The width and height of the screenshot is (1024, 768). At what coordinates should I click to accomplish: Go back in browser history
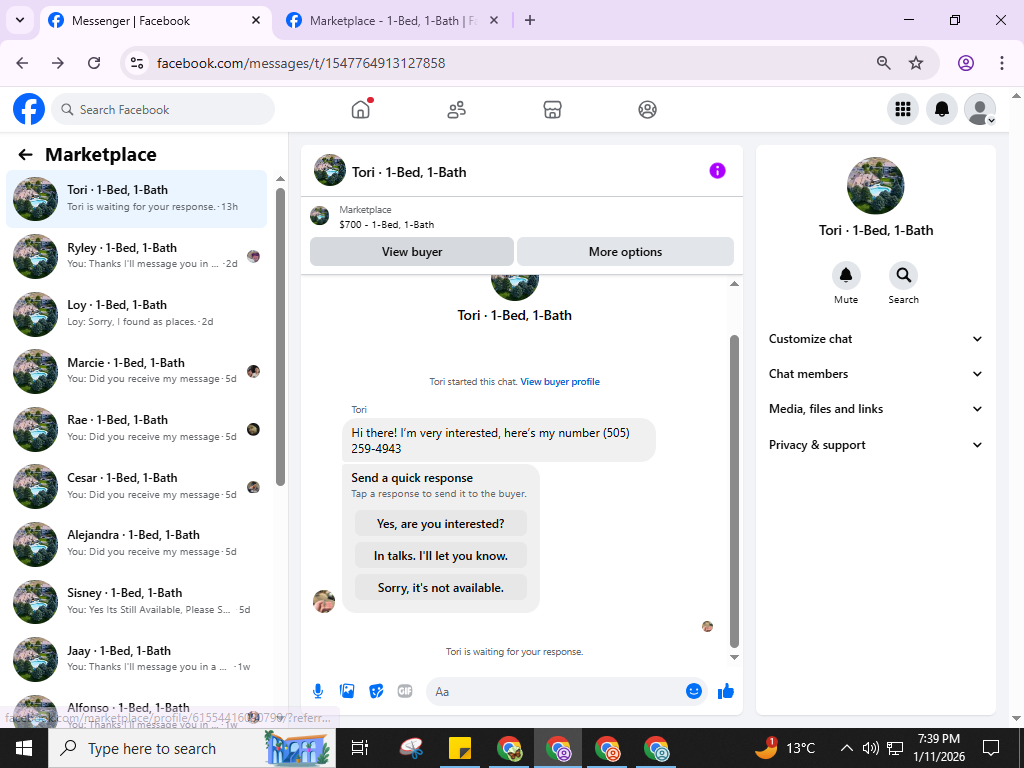tap(22, 63)
